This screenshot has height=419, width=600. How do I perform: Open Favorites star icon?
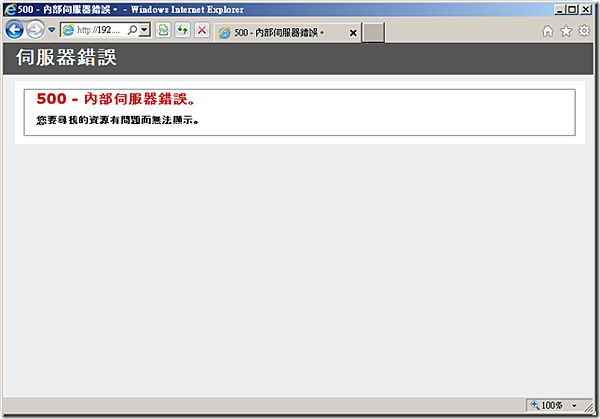pyautogui.click(x=566, y=31)
